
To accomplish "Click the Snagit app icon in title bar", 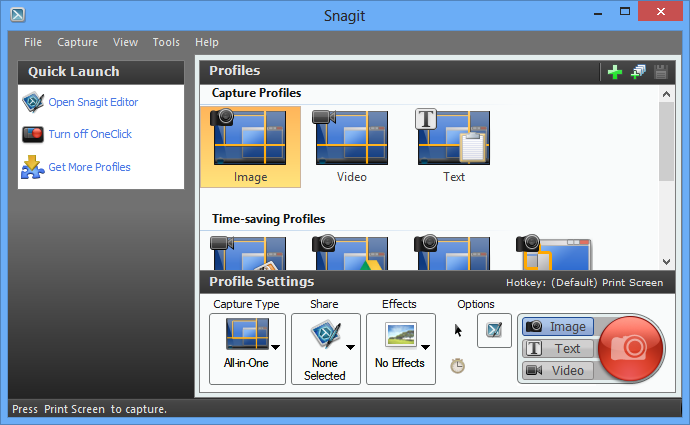I will pyautogui.click(x=18, y=15).
